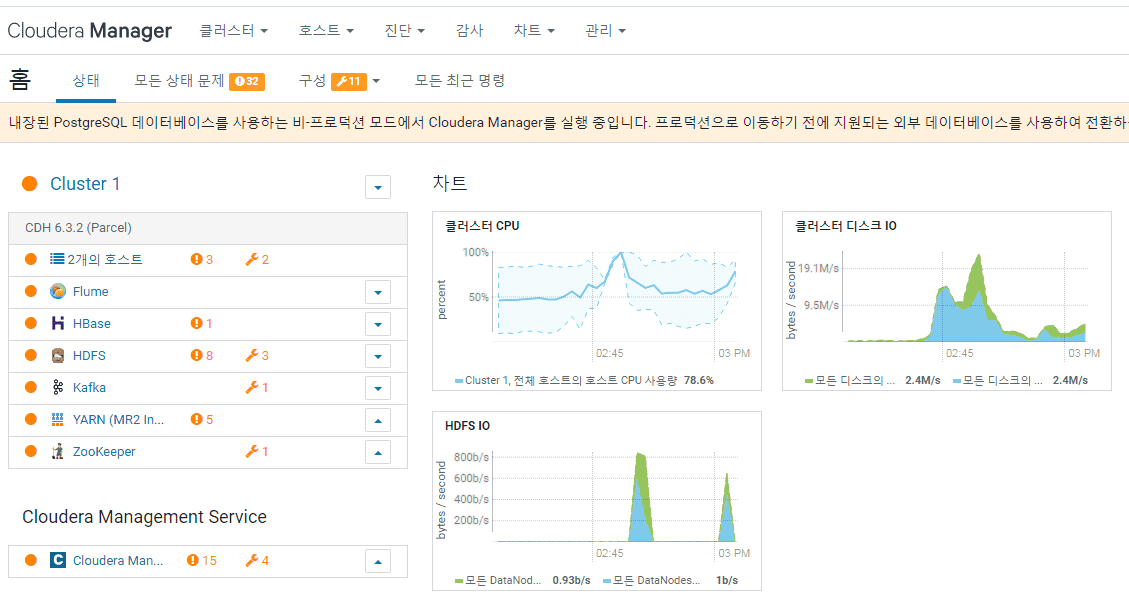Open the Cloudera Management Service actions dropdown
The height and width of the screenshot is (596, 1129).
[x=378, y=561]
